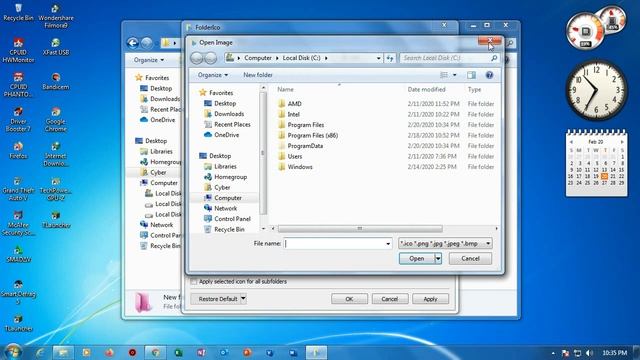Viewport: 640px width, 360px height.
Task: Select the Program Files folder
Action: coord(306,125)
